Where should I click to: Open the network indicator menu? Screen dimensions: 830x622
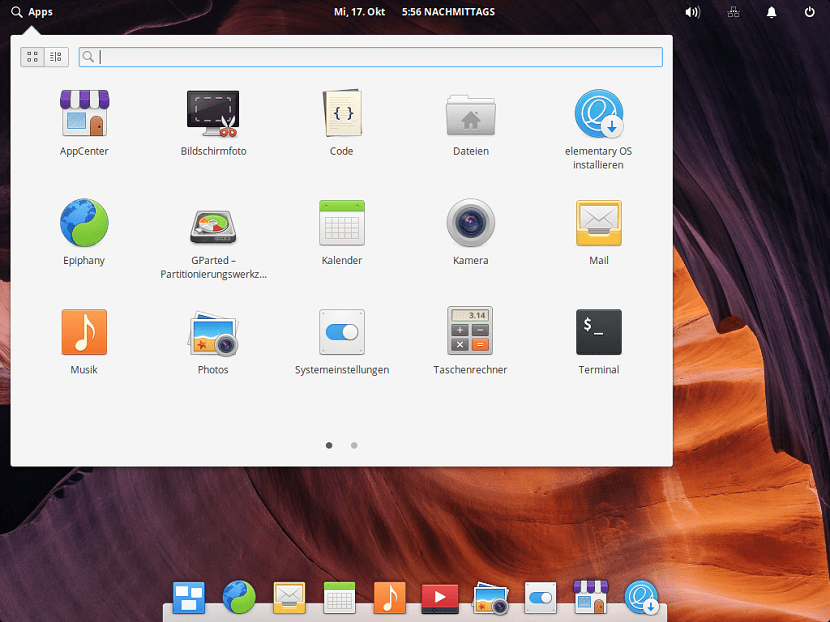[733, 12]
